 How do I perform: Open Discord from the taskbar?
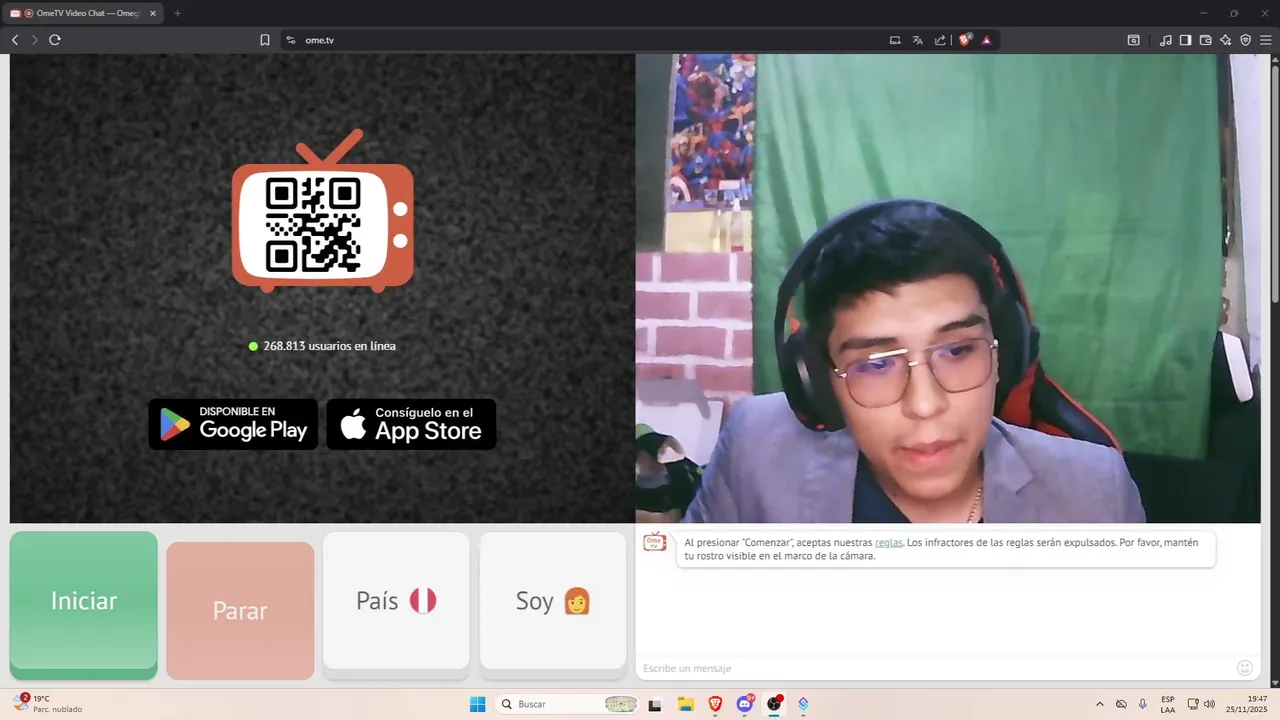[x=745, y=704]
